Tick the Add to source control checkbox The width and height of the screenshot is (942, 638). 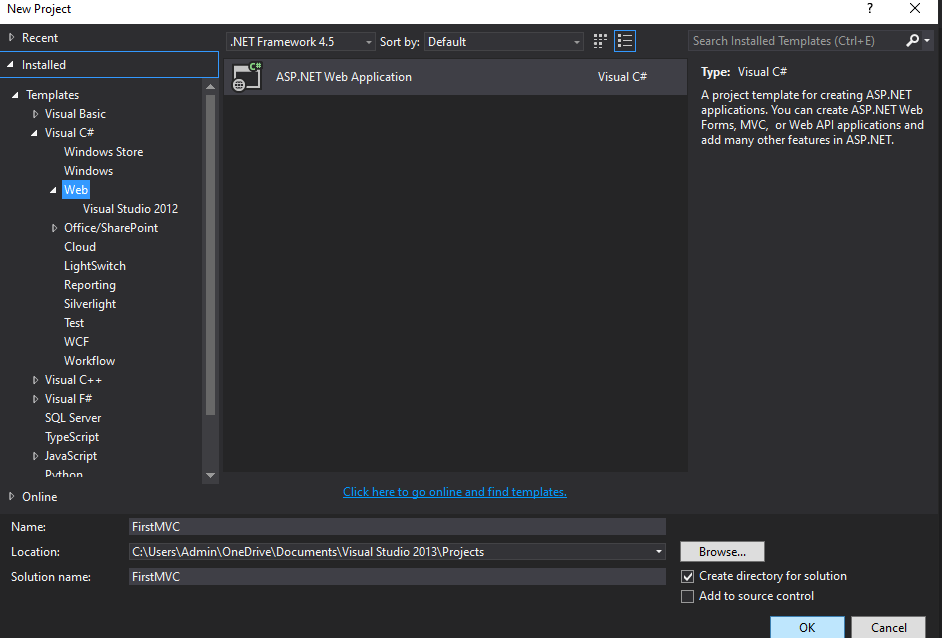coord(687,597)
